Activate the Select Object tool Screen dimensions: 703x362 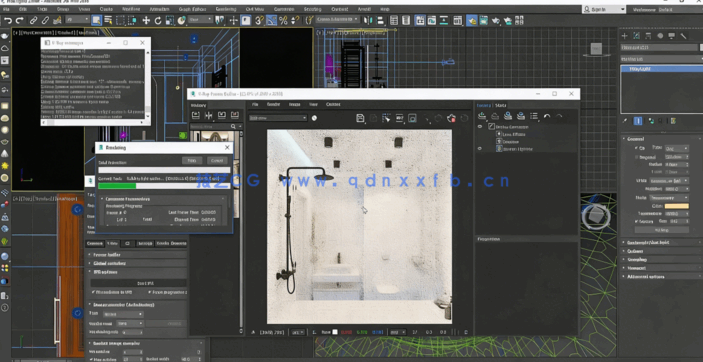(x=96, y=20)
